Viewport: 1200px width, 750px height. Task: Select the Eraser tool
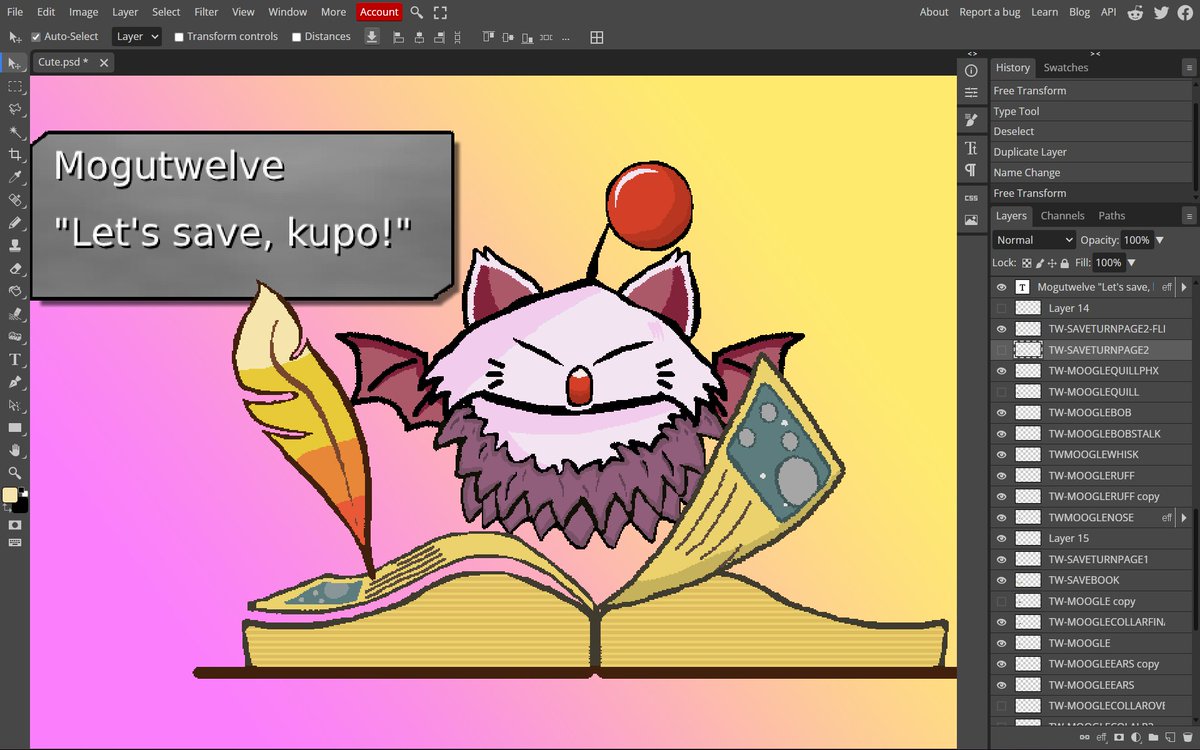pos(15,268)
